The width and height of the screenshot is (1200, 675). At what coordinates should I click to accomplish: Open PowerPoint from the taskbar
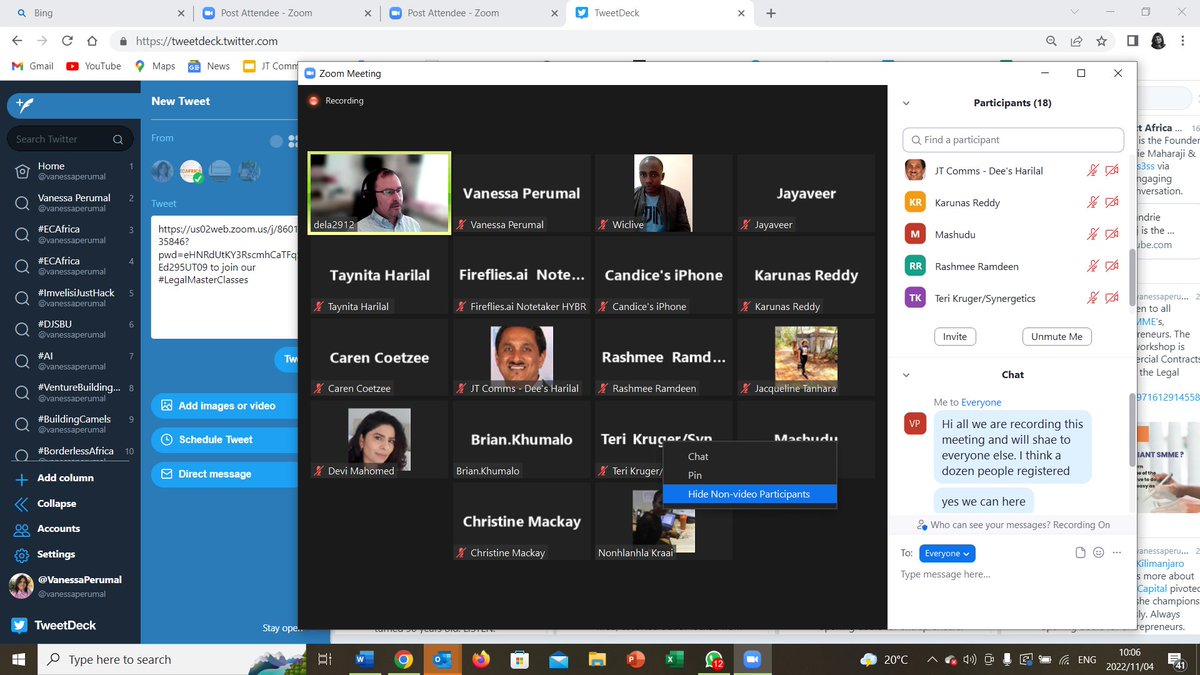pyautogui.click(x=636, y=660)
